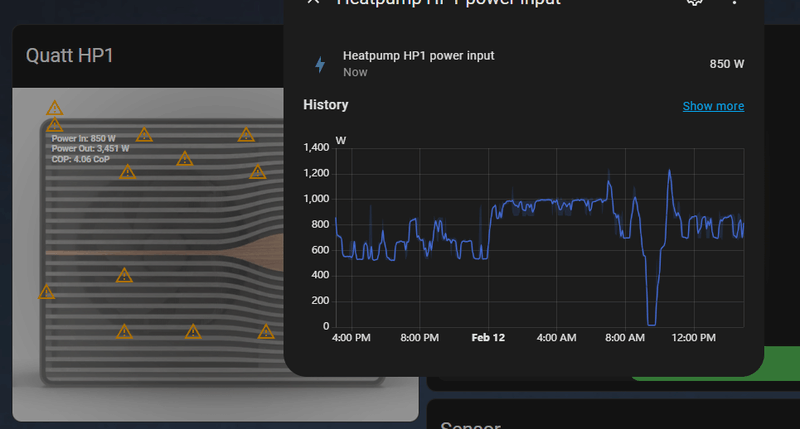Click the highest peak in the power graph
Screen dimensions: 800x429
(x=668, y=171)
